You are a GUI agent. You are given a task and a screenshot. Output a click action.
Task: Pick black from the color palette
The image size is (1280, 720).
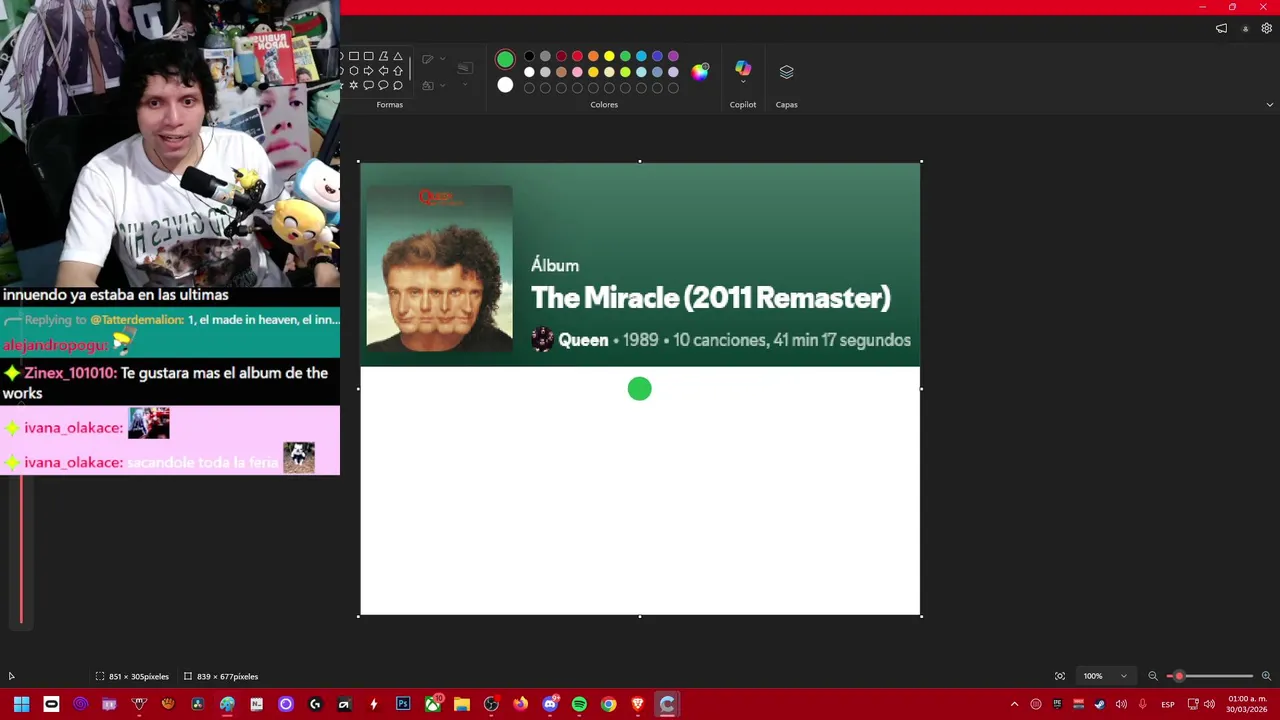[x=529, y=56]
